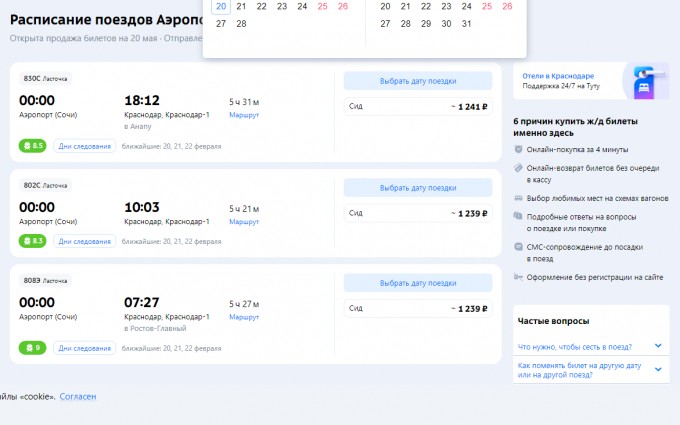This screenshot has height=425, width=680.
Task: Open the Маршрут link for the 5 ч 21 м train
Action: pyautogui.click(x=243, y=221)
